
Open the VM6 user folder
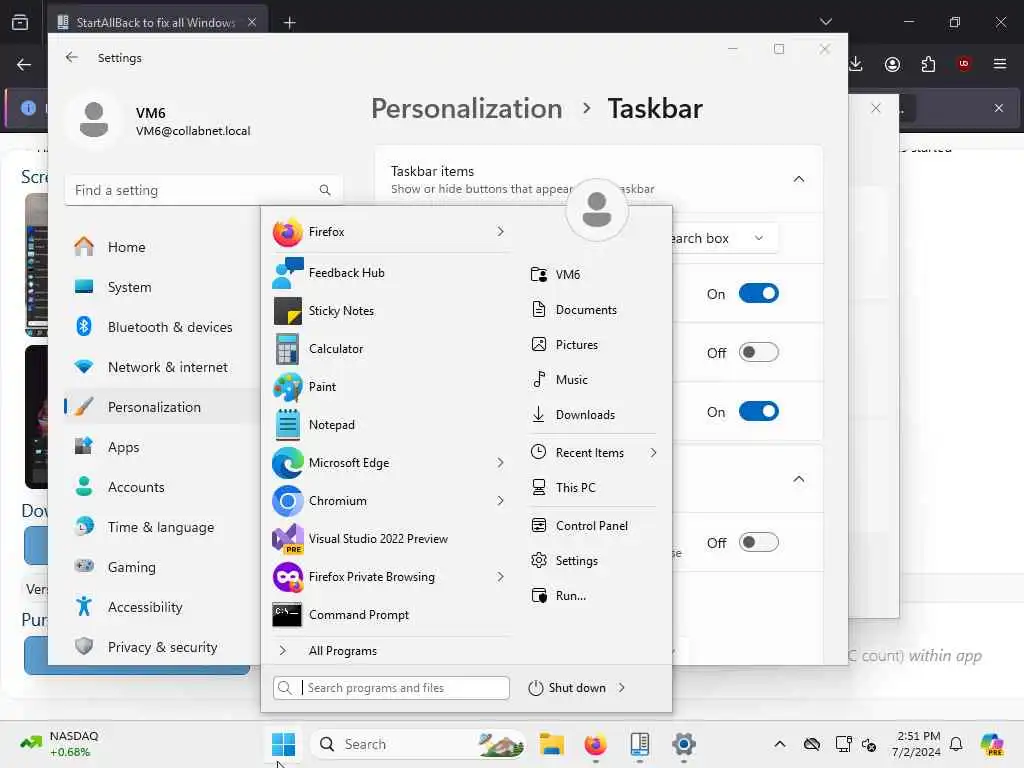click(593, 274)
